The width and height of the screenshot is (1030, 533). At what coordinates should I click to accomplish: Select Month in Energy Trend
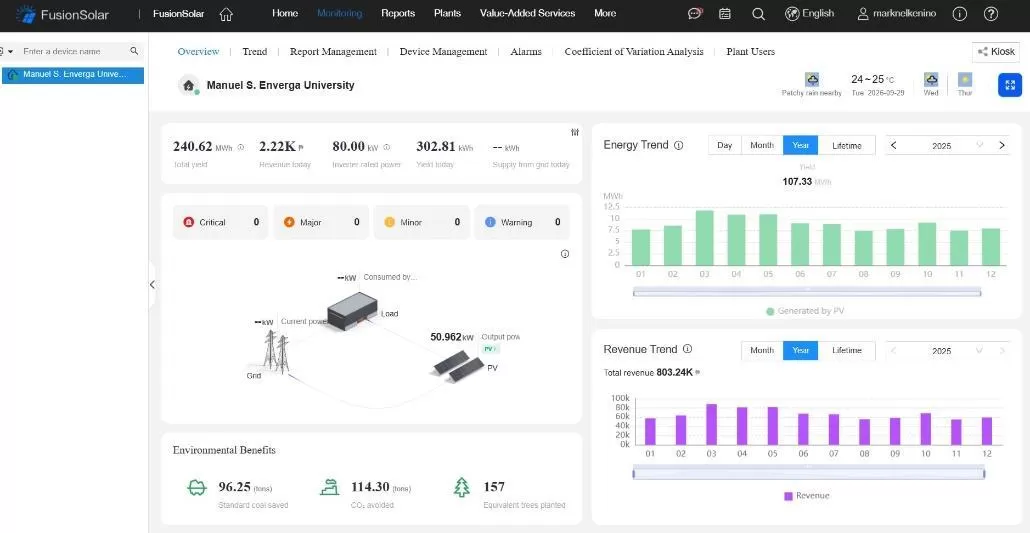(762, 145)
